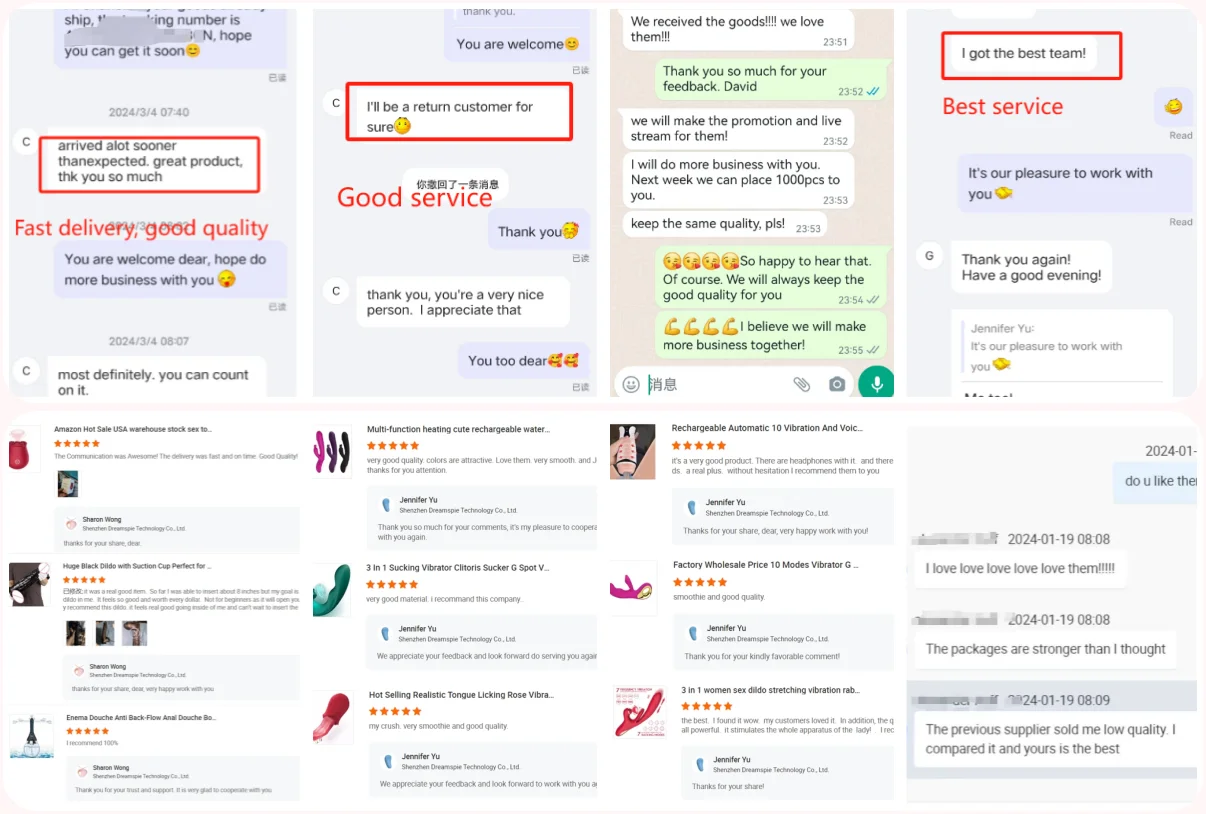
Task: Open "Amazon Hot Sale USA warehouse stock" product title
Action: pyautogui.click(x=133, y=429)
